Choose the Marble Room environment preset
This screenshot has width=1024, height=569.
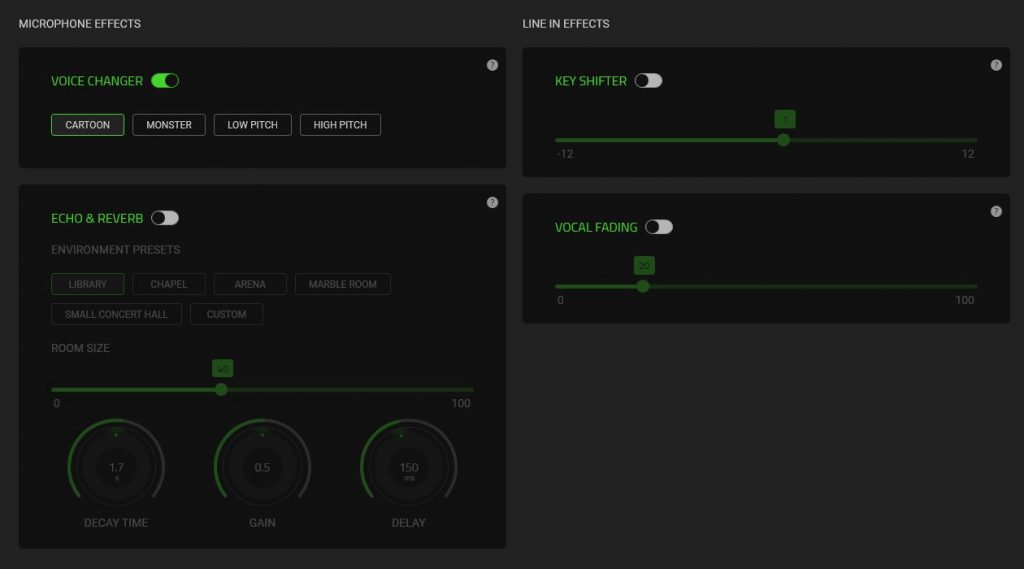(343, 284)
